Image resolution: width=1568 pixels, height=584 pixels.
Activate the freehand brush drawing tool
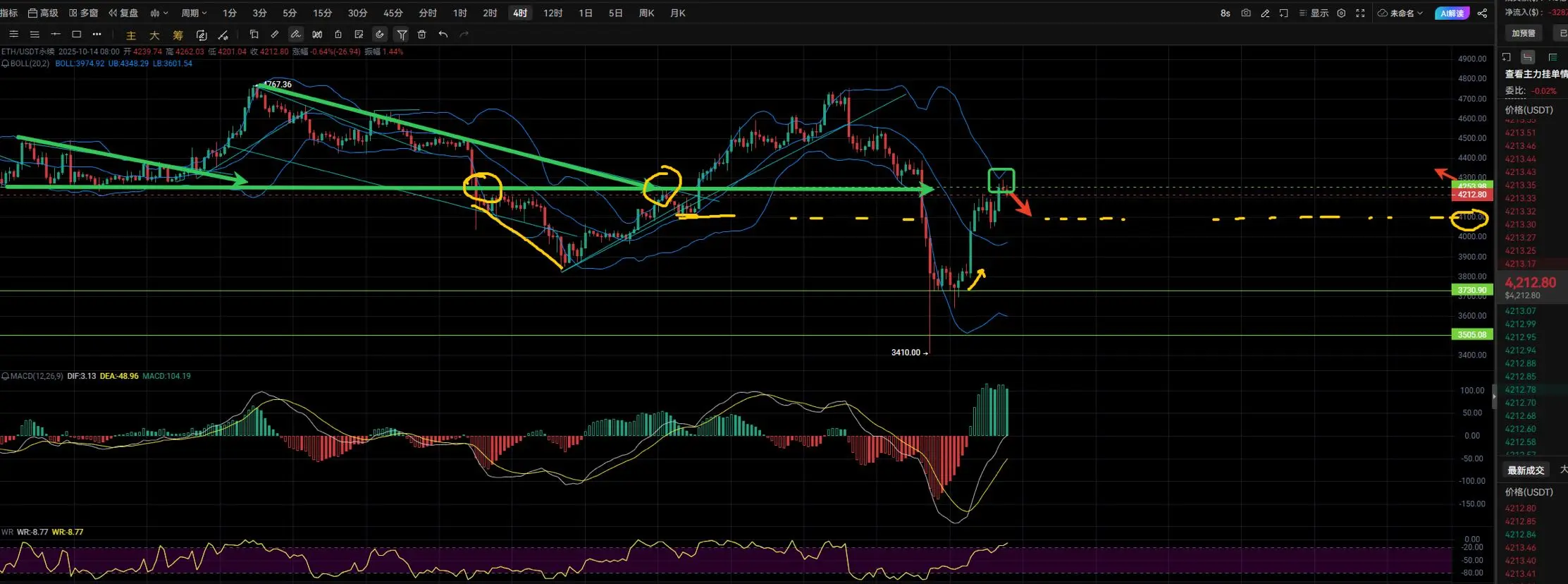(296, 34)
